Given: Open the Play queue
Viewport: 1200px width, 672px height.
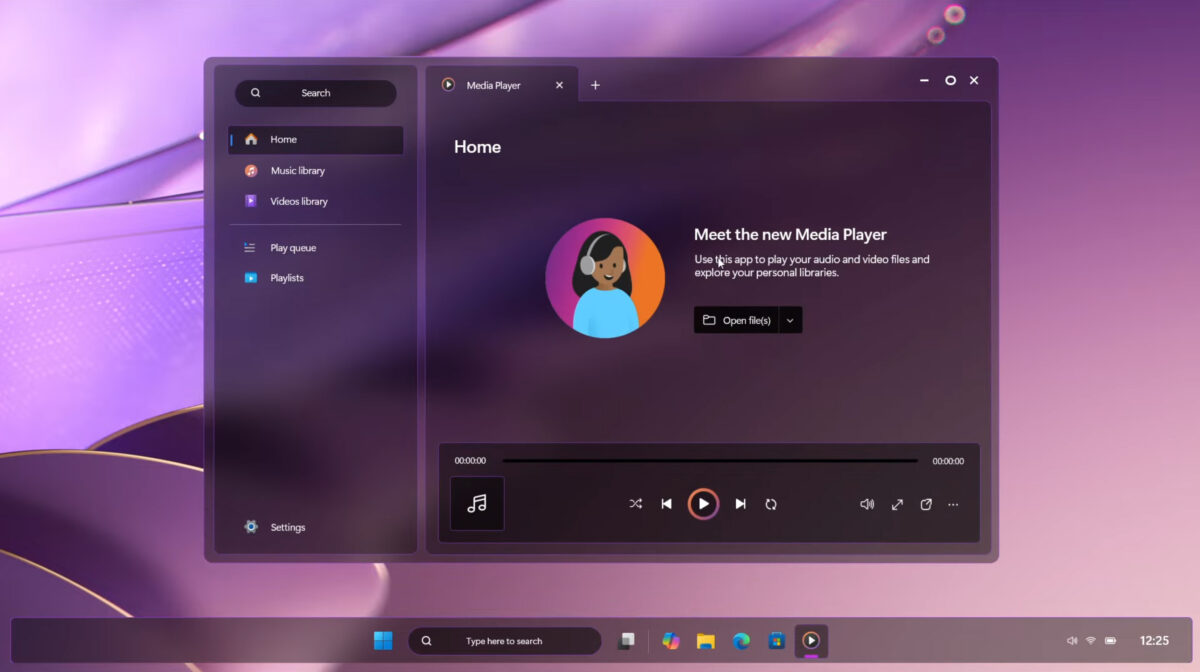Looking at the screenshot, I should coord(291,247).
